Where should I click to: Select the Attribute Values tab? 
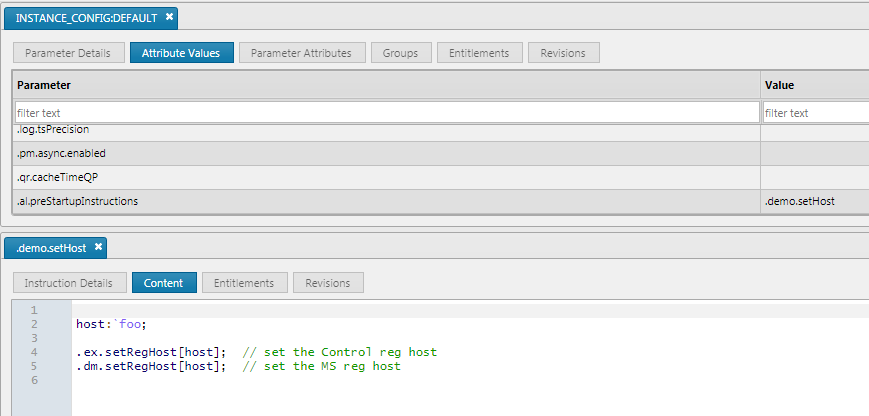tap(182, 53)
